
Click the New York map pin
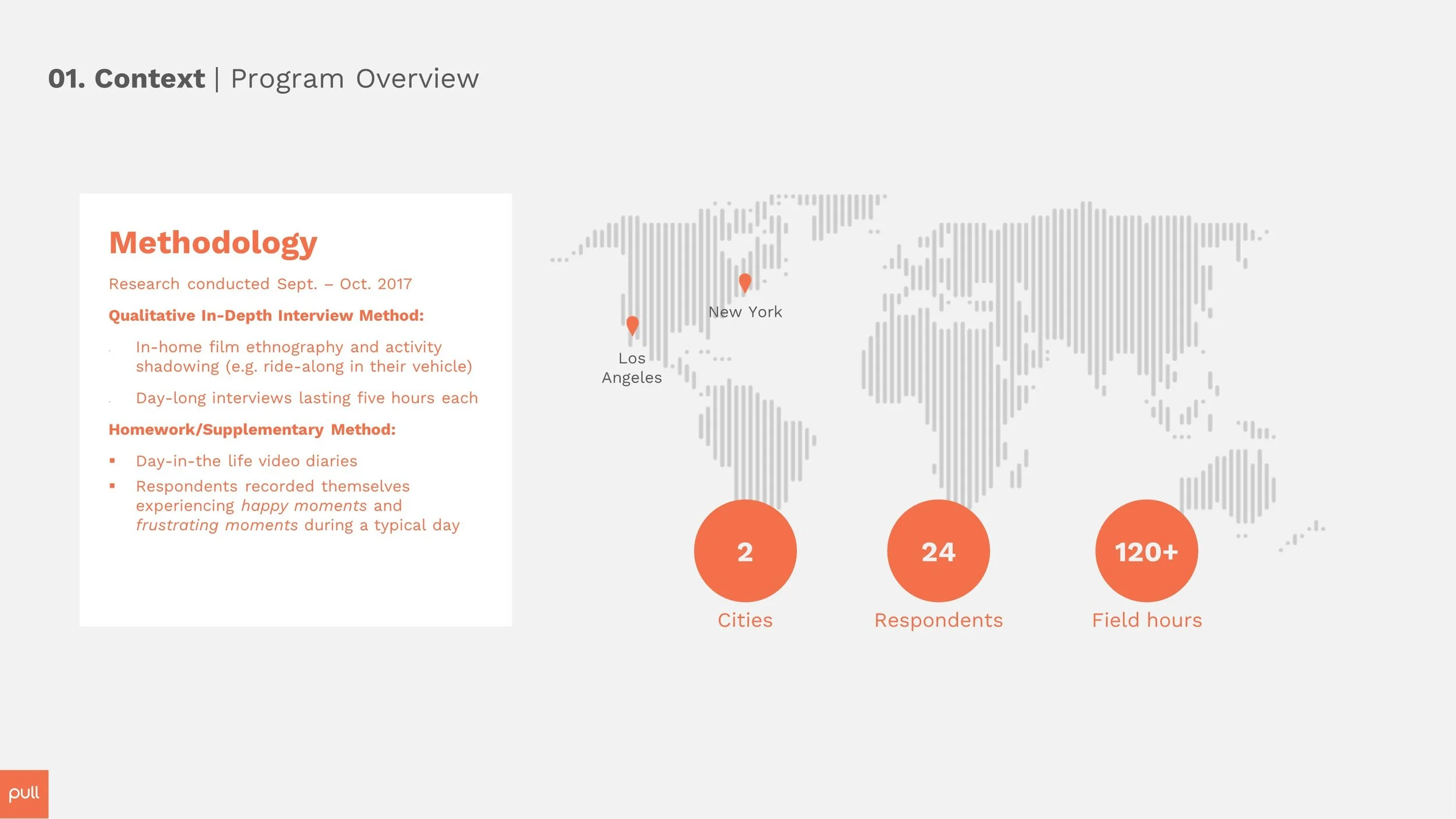(x=744, y=282)
